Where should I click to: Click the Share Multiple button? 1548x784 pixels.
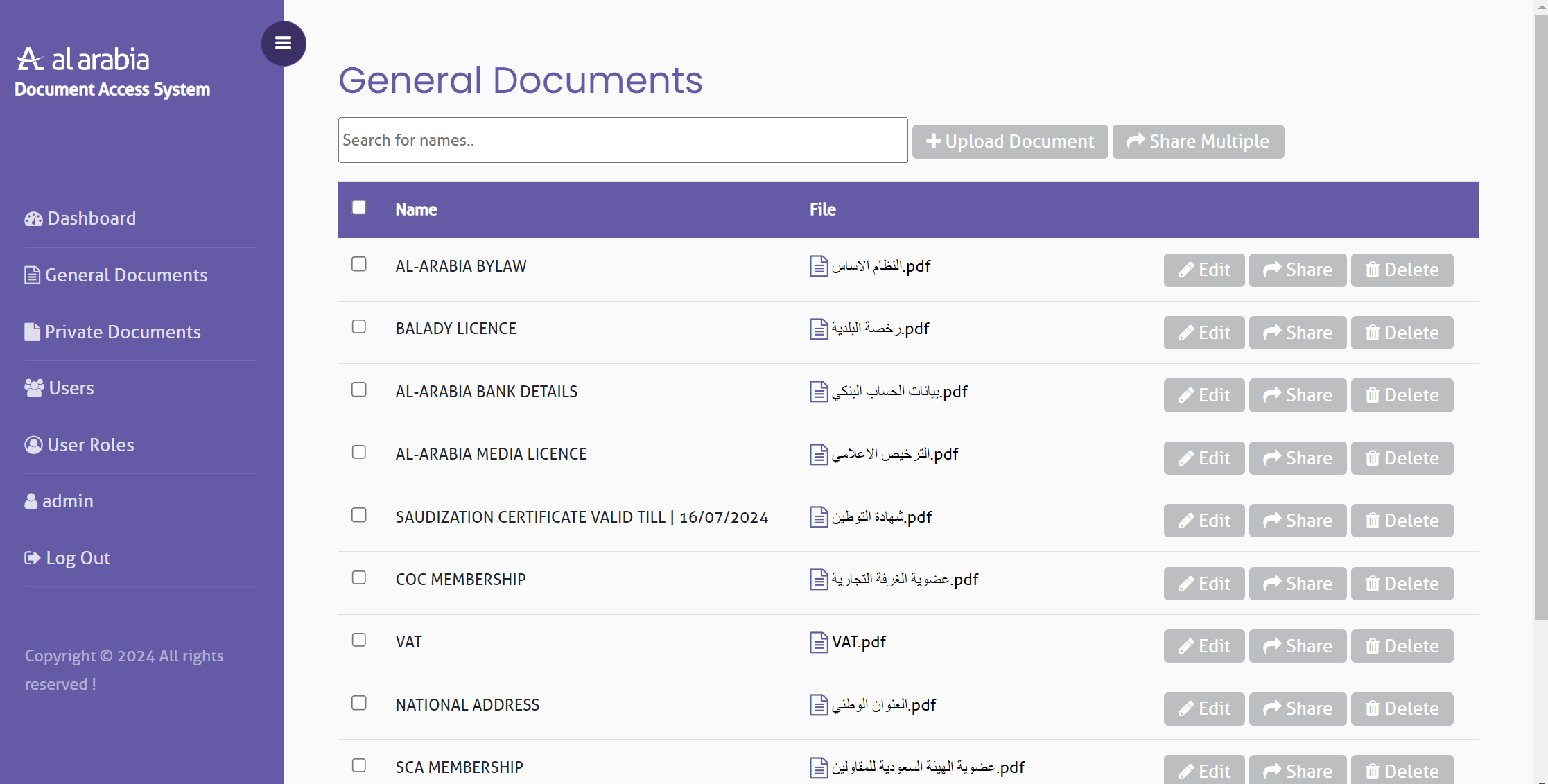1198,141
